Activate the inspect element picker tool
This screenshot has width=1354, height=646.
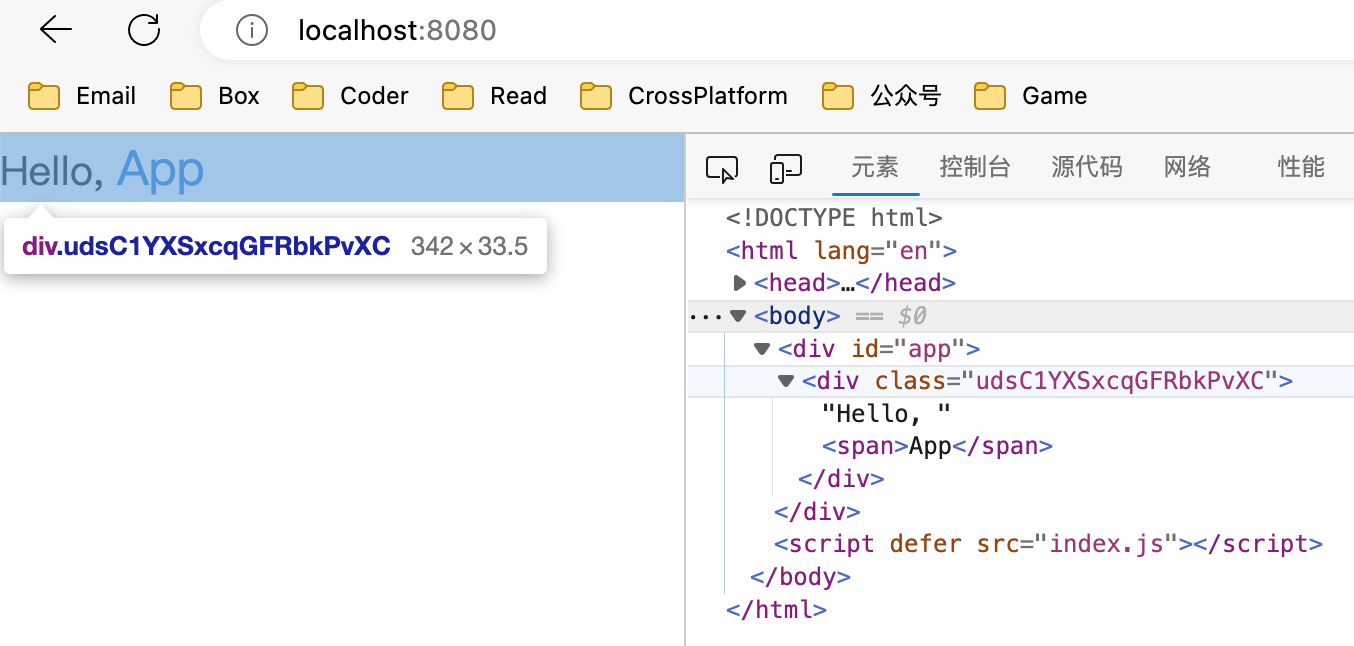click(x=722, y=169)
